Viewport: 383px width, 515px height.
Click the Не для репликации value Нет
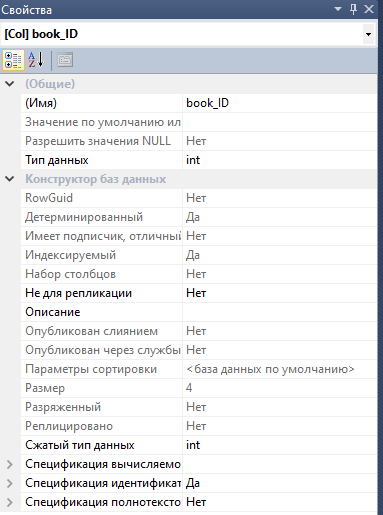(x=280, y=293)
